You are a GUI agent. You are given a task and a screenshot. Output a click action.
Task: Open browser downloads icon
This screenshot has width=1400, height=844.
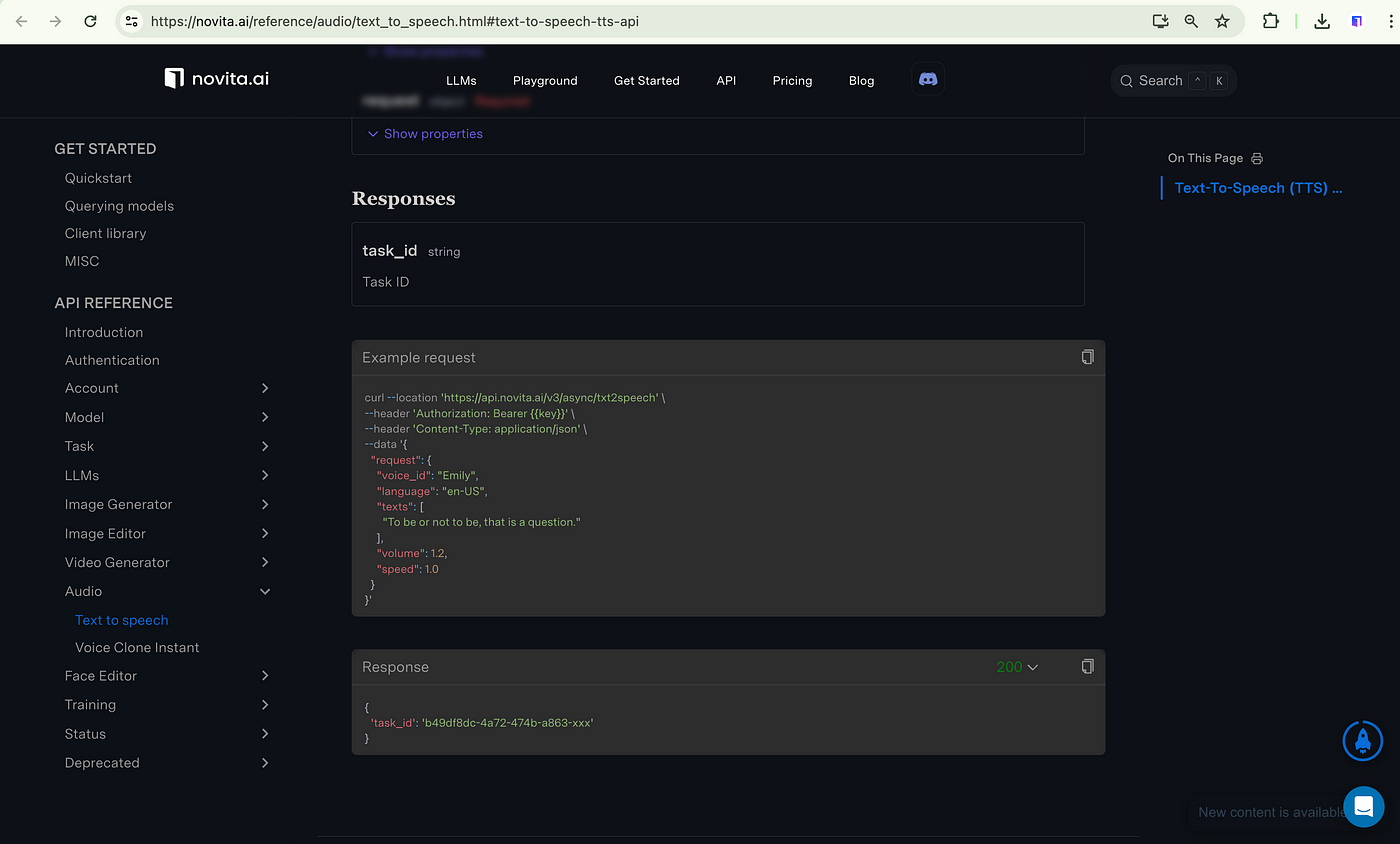coord(1322,21)
